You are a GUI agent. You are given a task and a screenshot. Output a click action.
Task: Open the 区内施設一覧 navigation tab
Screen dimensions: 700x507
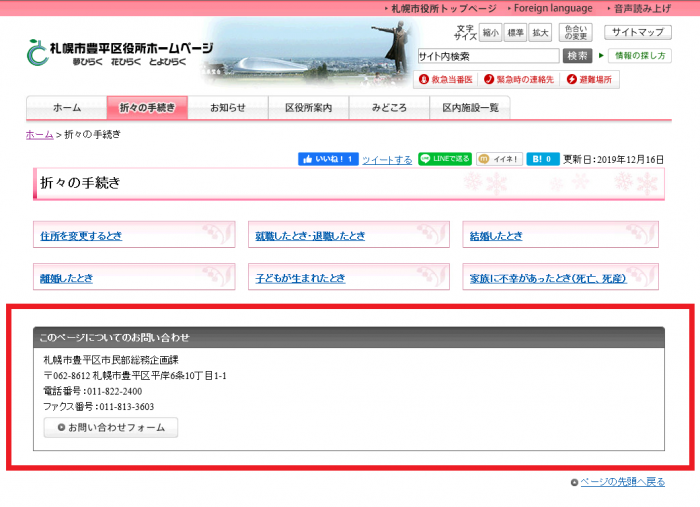coord(470,108)
